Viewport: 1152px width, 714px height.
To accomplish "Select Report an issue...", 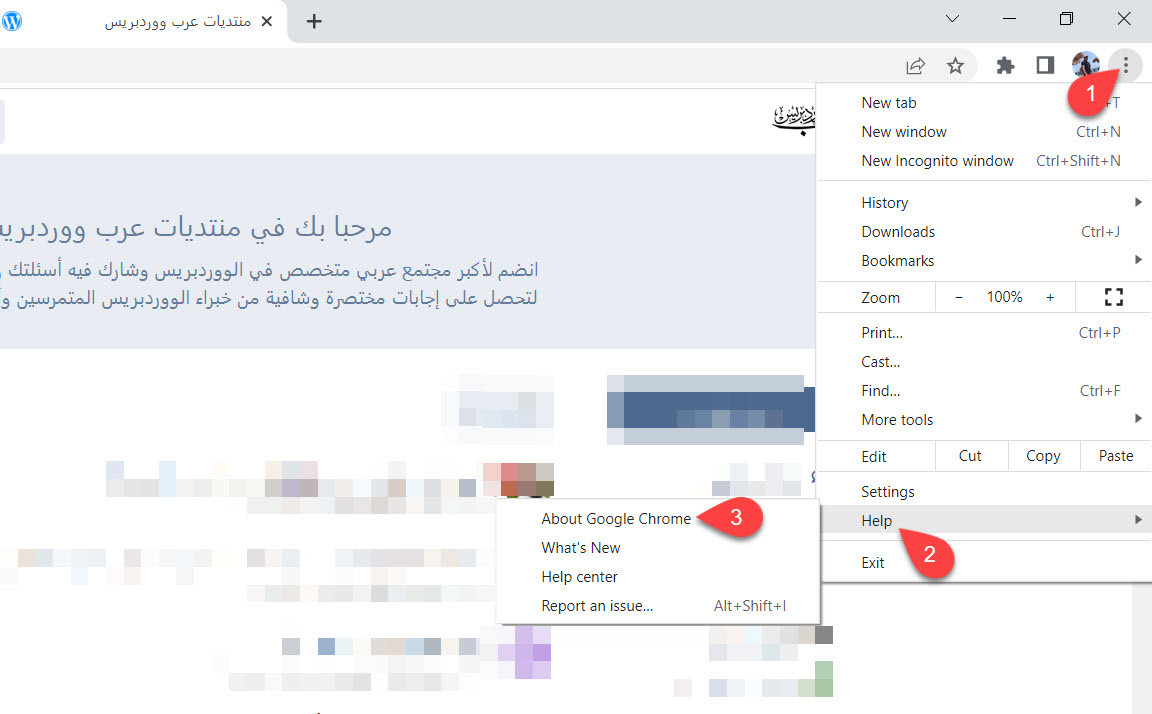I will 658,606.
